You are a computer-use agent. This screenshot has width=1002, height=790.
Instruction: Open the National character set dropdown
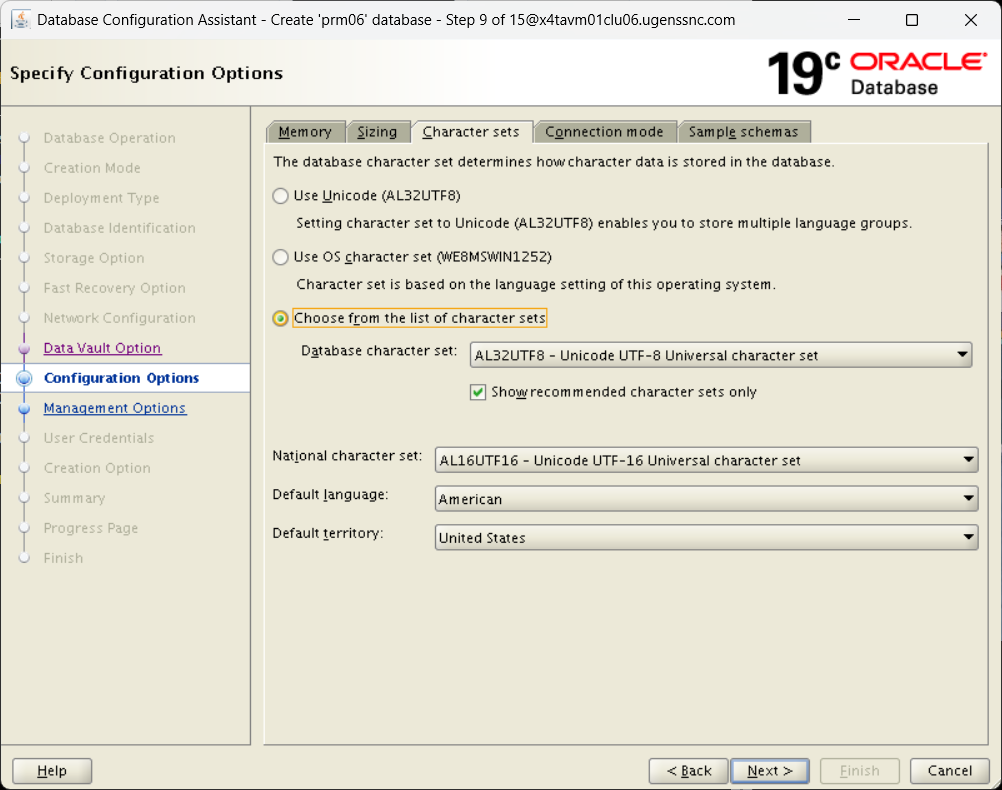tap(706, 460)
